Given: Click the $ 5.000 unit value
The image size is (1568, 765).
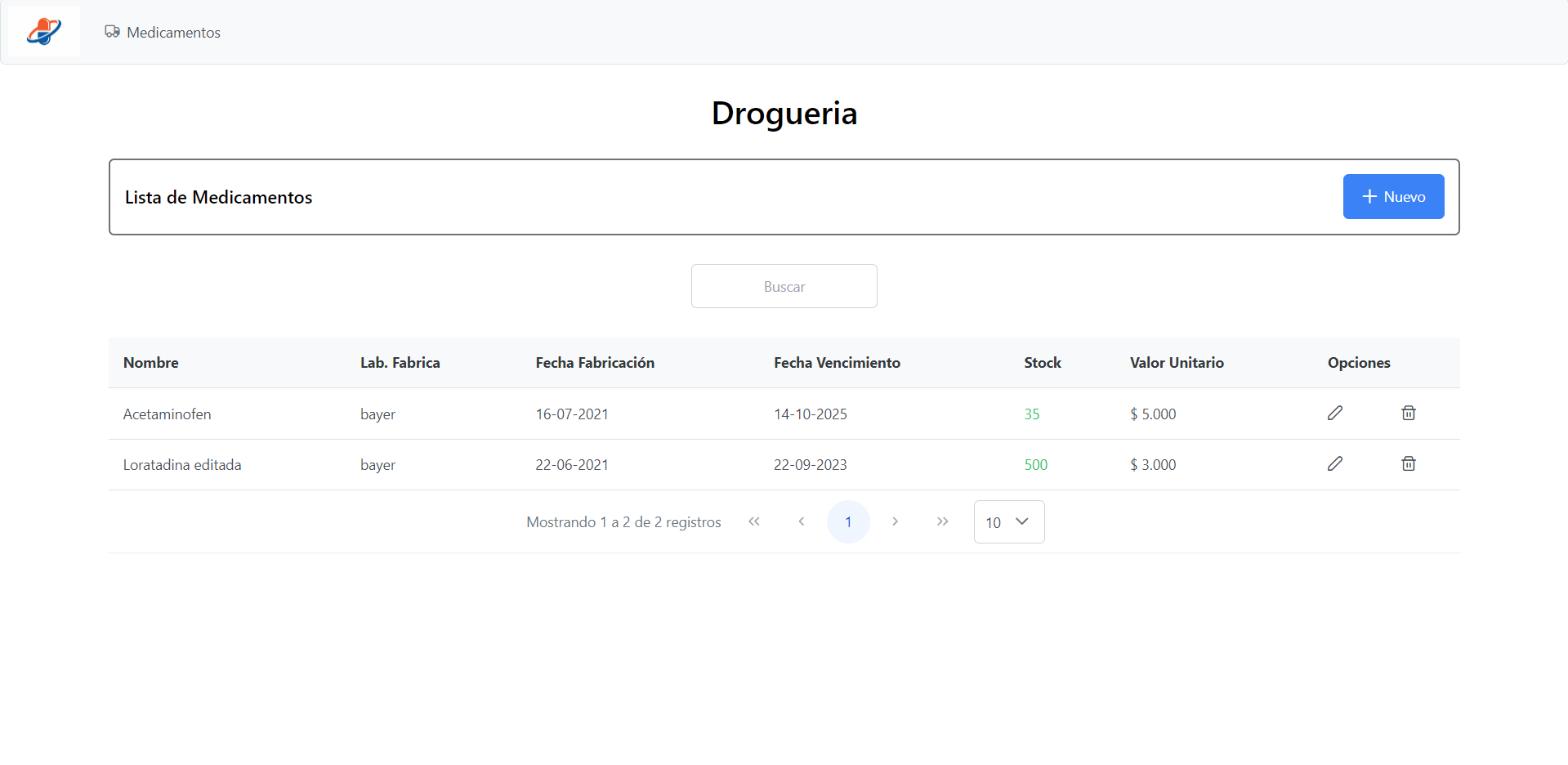Looking at the screenshot, I should click(1153, 414).
